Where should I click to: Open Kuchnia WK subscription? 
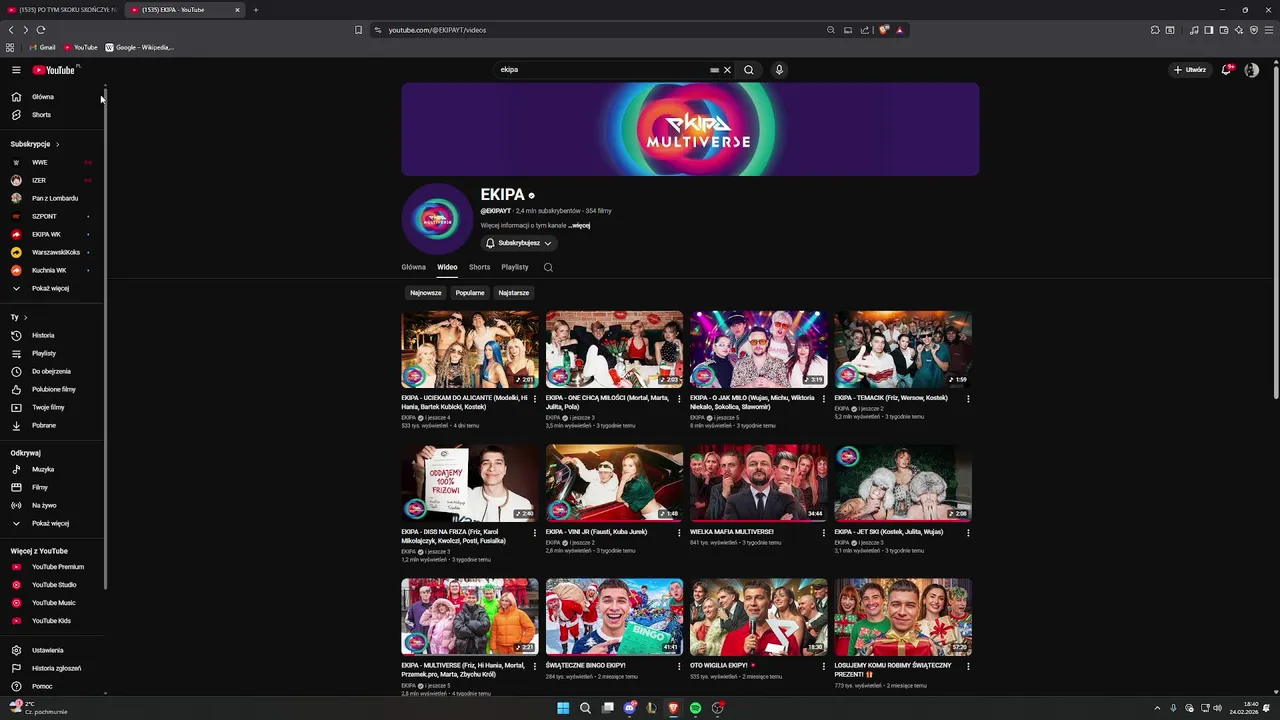tap(50, 270)
